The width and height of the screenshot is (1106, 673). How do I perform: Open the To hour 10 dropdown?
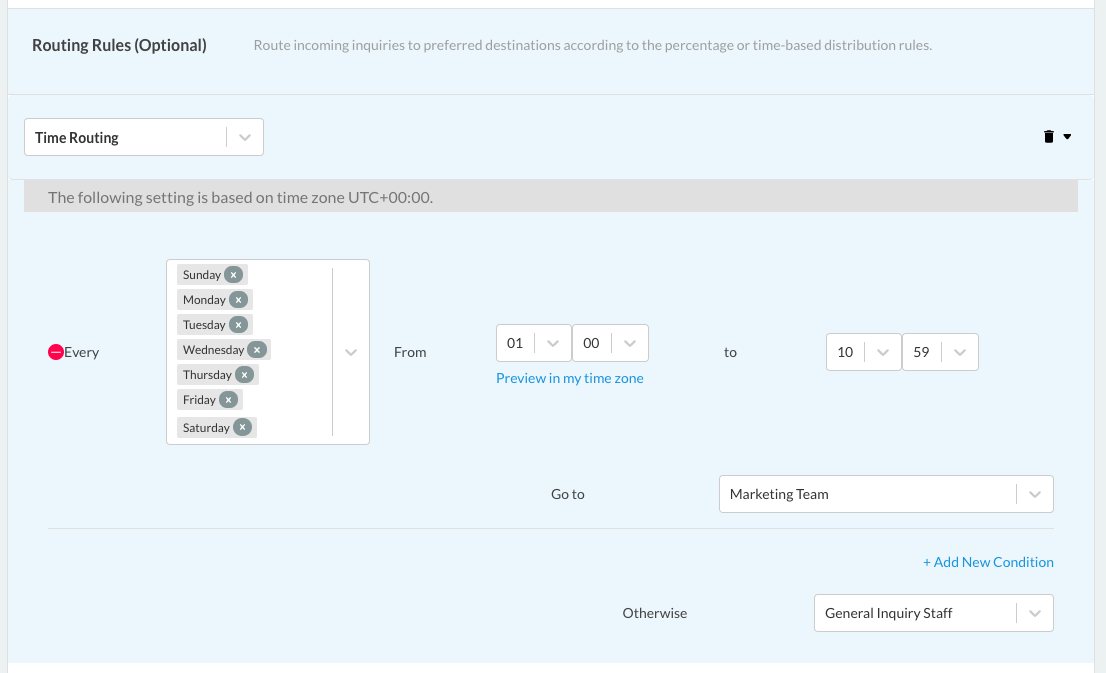(863, 352)
